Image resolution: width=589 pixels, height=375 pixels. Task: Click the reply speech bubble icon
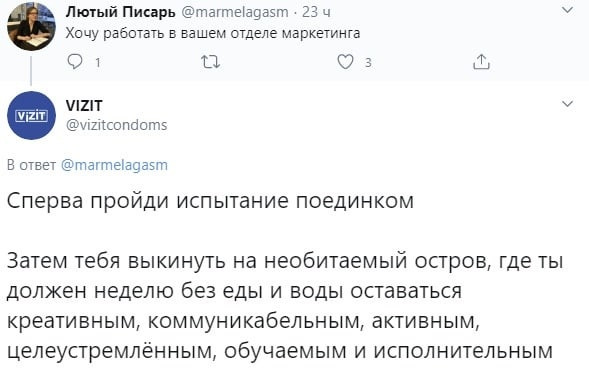[75, 62]
